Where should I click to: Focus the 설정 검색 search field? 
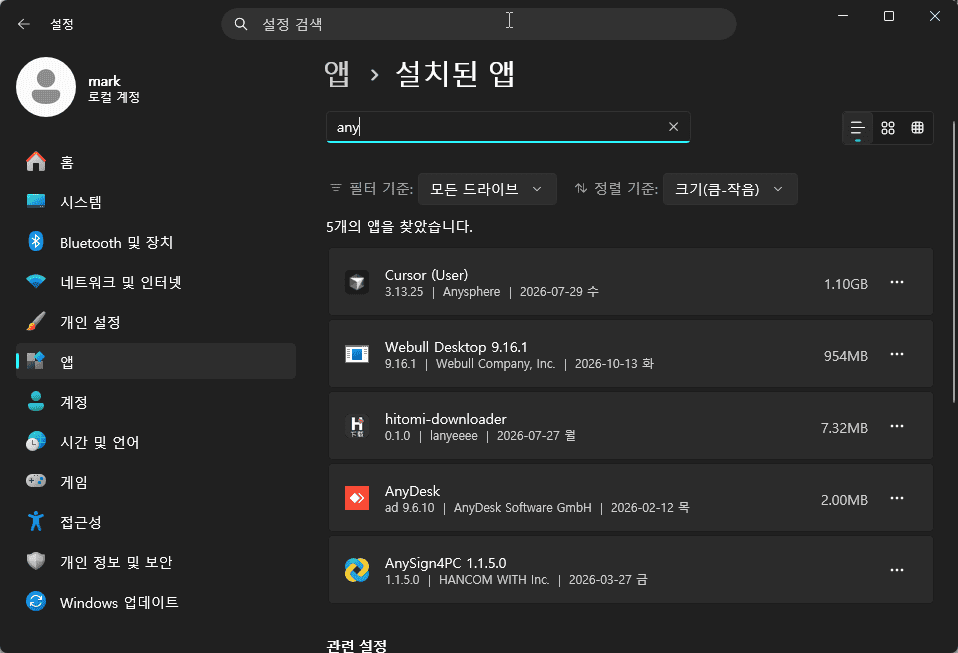point(478,24)
